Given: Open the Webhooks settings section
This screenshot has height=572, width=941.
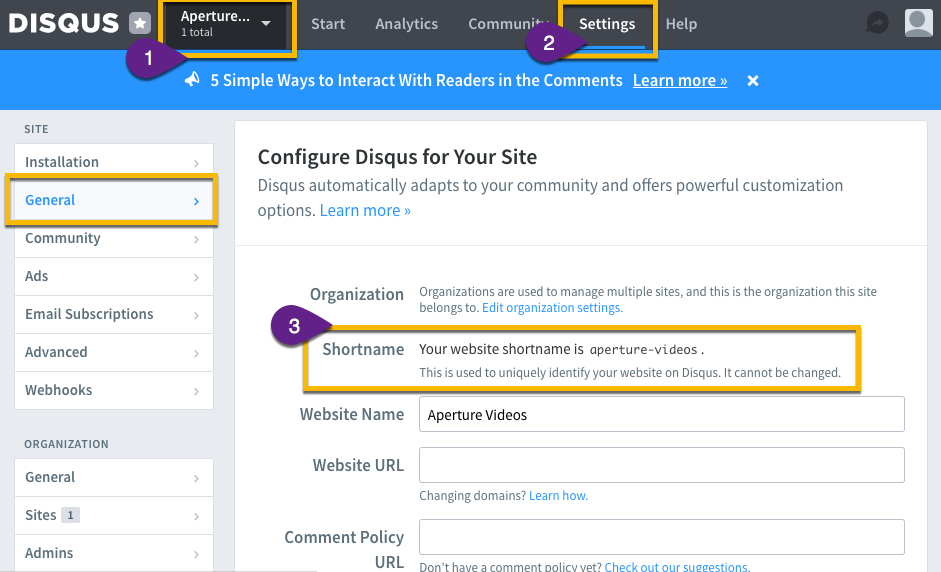Looking at the screenshot, I should click(114, 390).
